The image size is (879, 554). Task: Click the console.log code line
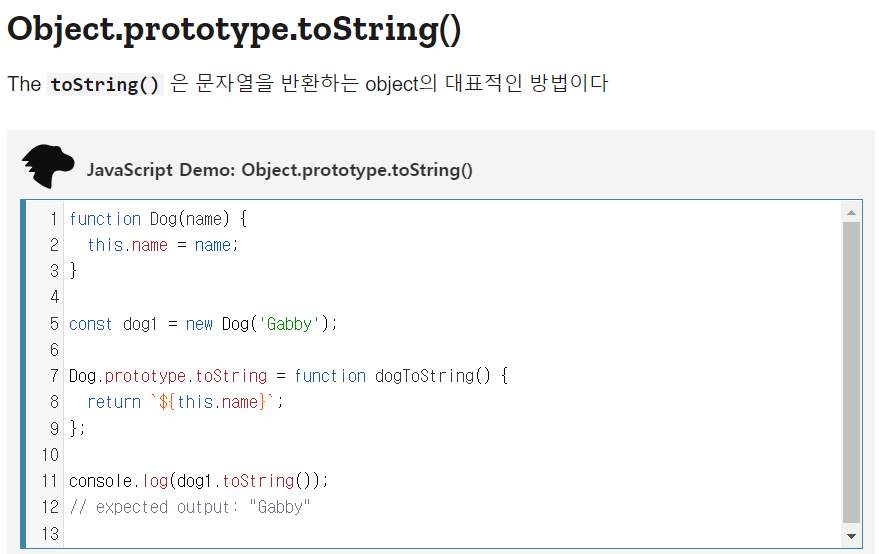pos(198,481)
